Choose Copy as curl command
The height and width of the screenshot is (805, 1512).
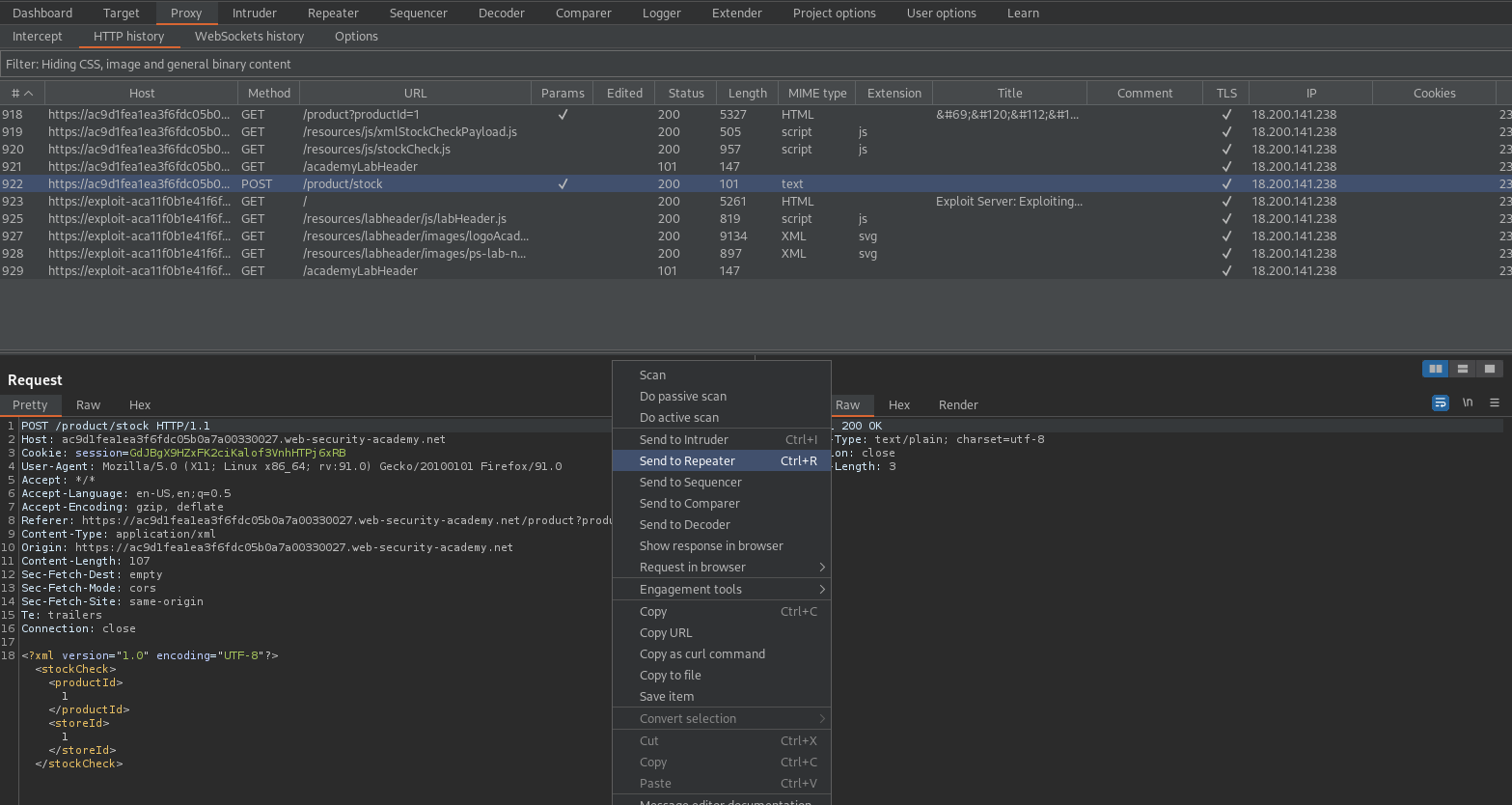722,653
